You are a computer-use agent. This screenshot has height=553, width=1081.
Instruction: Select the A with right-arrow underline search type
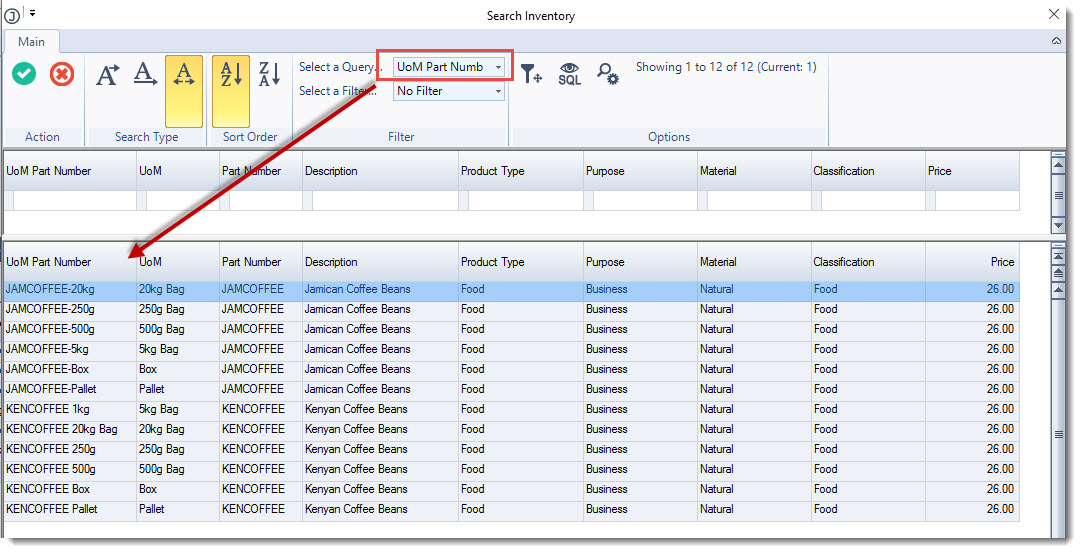pyautogui.click(x=145, y=74)
